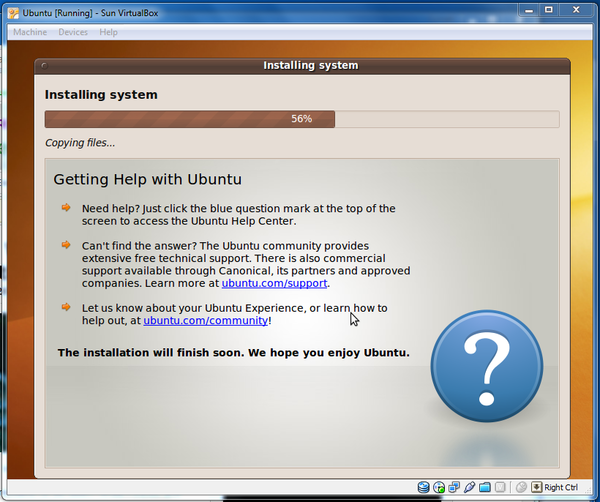Screen dimensions: 600x502
Task: Click the virtualization status icon
Action: click(x=500, y=487)
